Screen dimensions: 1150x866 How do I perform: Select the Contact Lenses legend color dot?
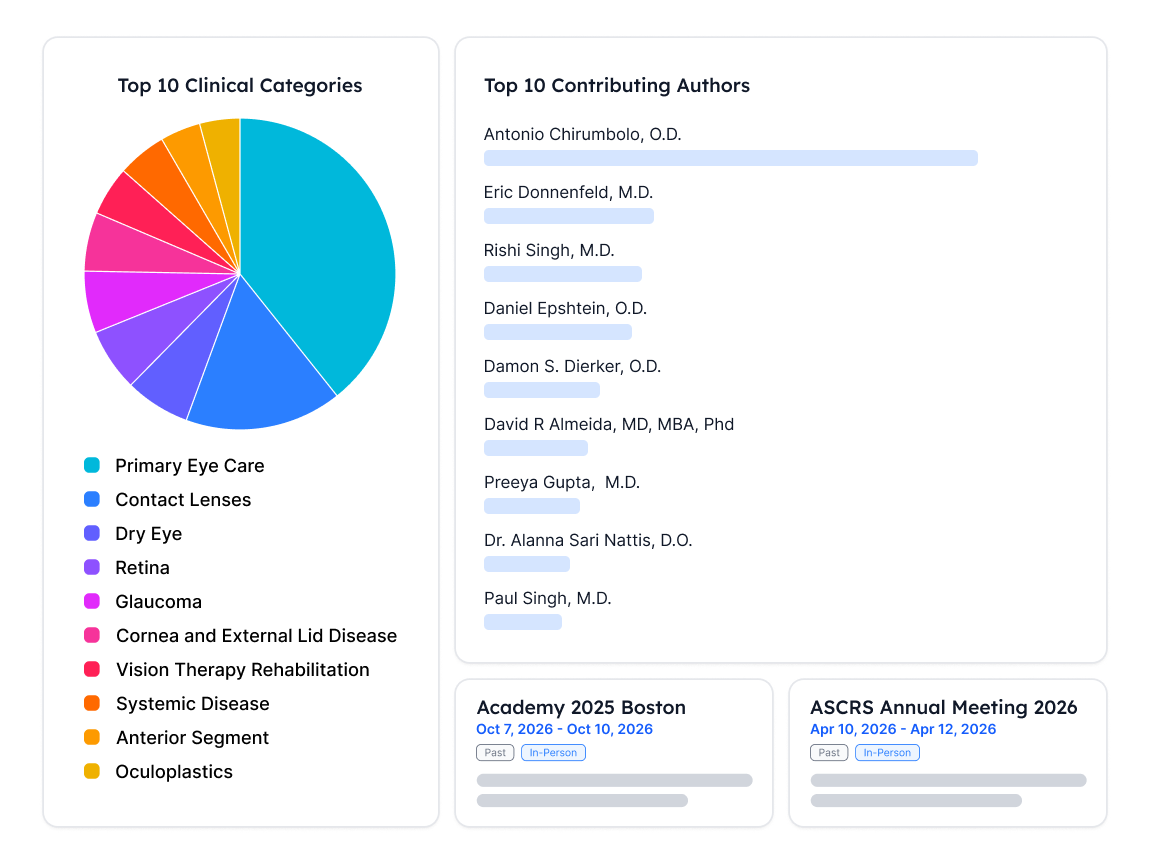[x=92, y=499]
